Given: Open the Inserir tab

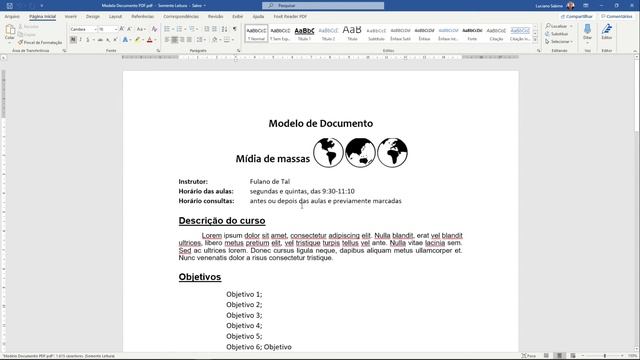Looking at the screenshot, I should [x=71, y=16].
